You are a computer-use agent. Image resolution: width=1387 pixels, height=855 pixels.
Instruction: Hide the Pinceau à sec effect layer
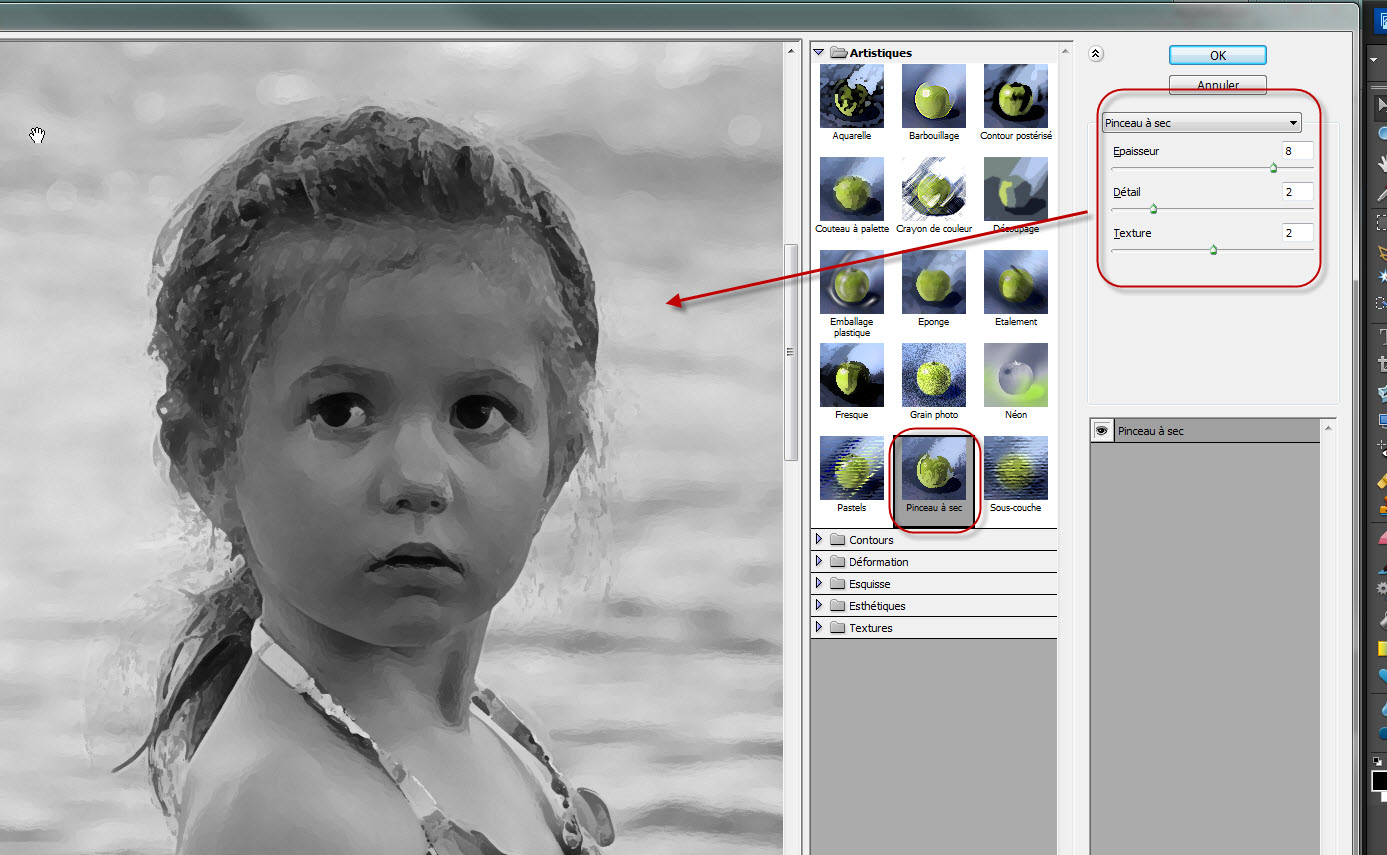coord(1102,431)
